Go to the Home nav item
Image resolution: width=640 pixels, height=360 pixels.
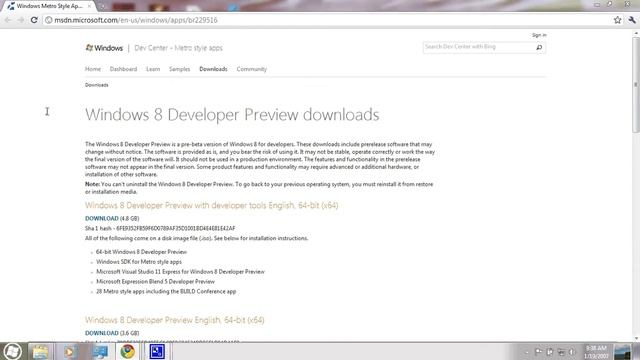coord(93,69)
